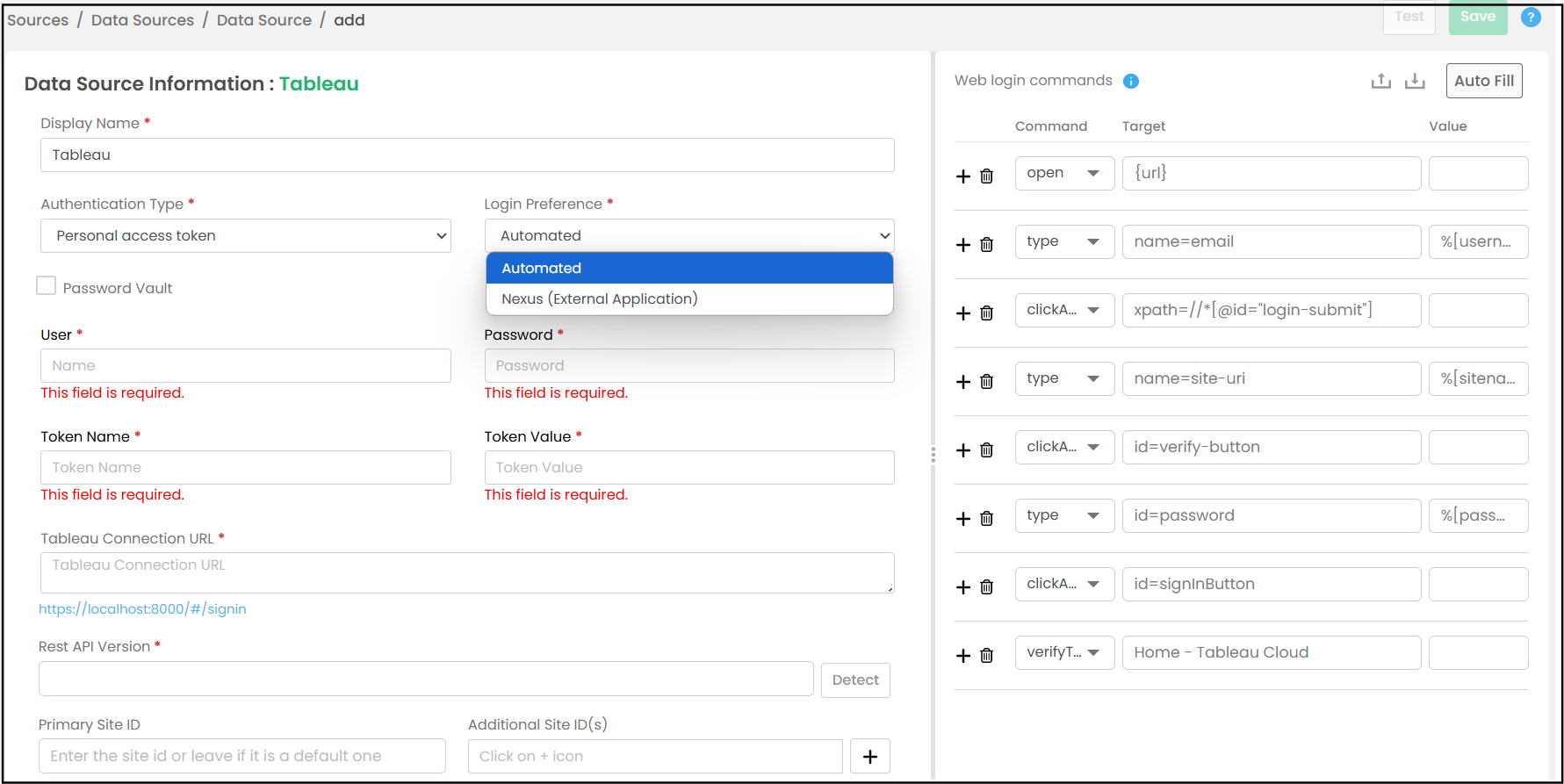Delete the open {url} command row
This screenshot has width=1564, height=784.
click(x=987, y=176)
